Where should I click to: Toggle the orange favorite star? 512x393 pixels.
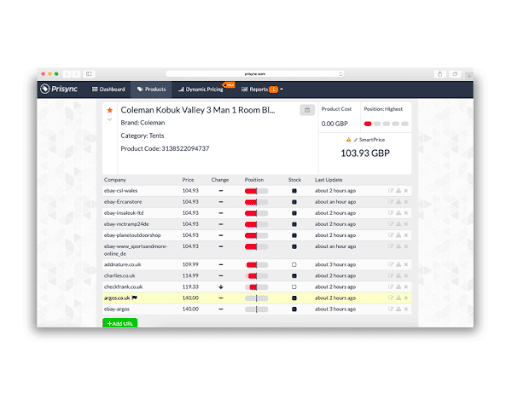pyautogui.click(x=110, y=110)
